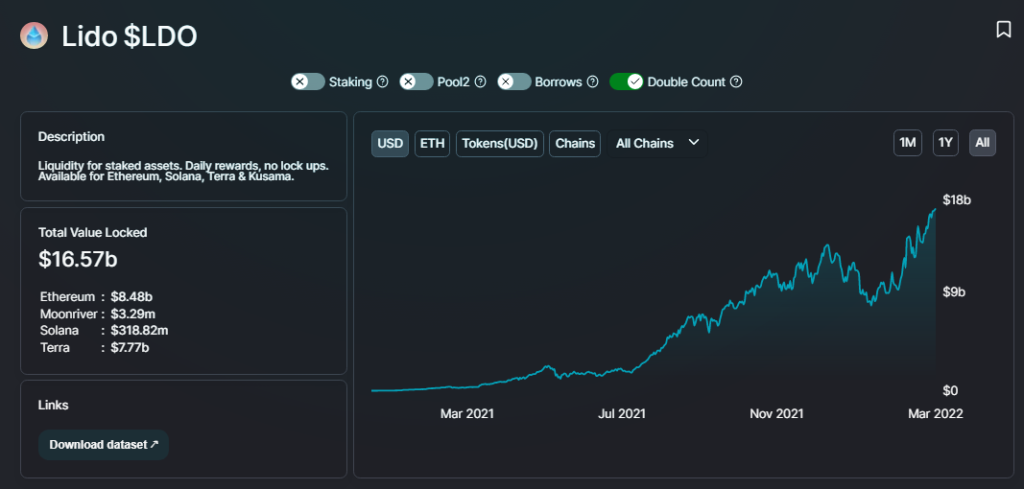Click the Lido water-drop logo icon
1024x489 pixels.
34,36
